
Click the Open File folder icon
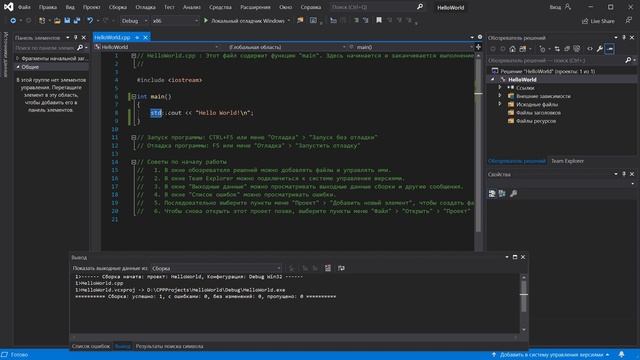[x=57, y=20]
